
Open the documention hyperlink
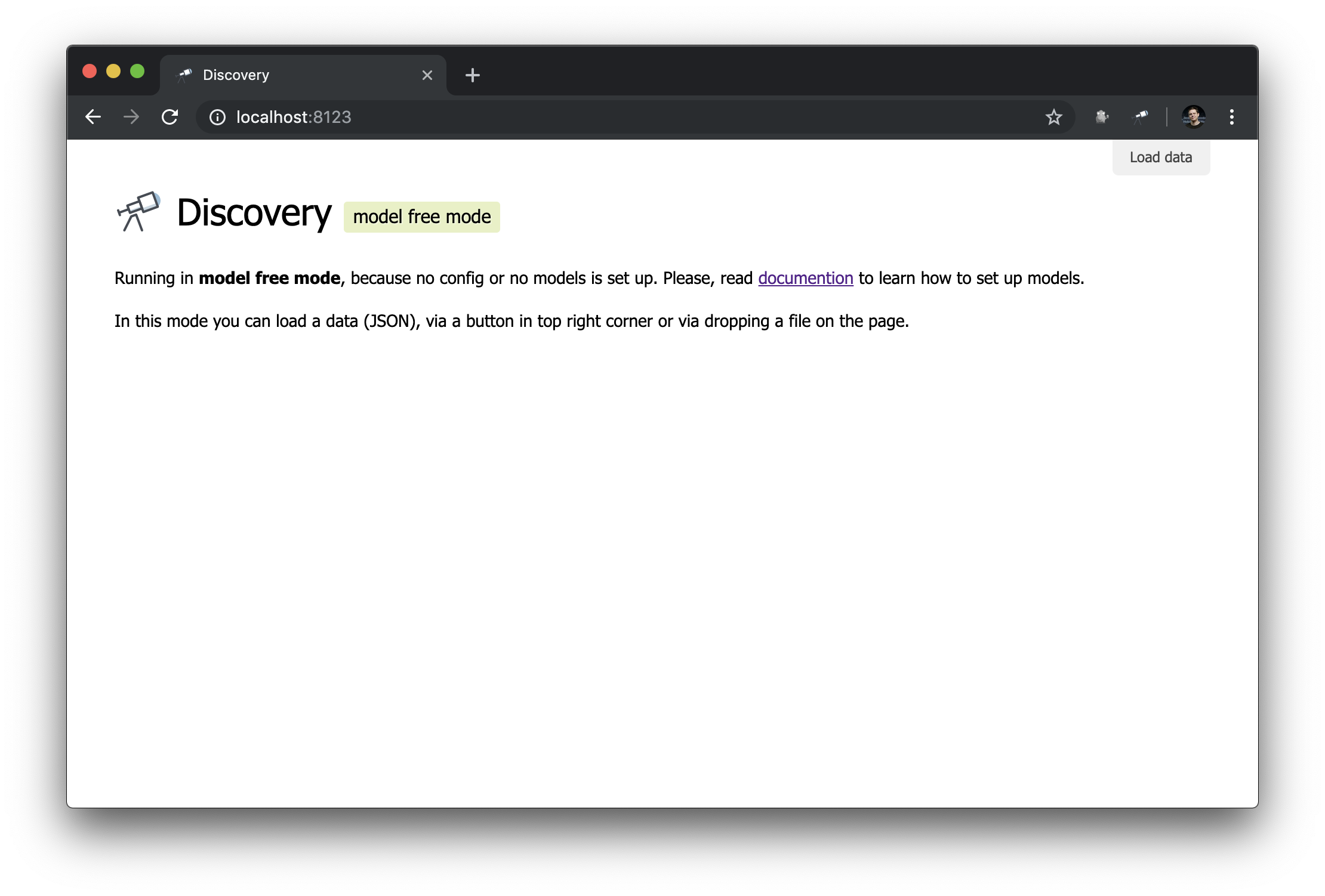(805, 278)
